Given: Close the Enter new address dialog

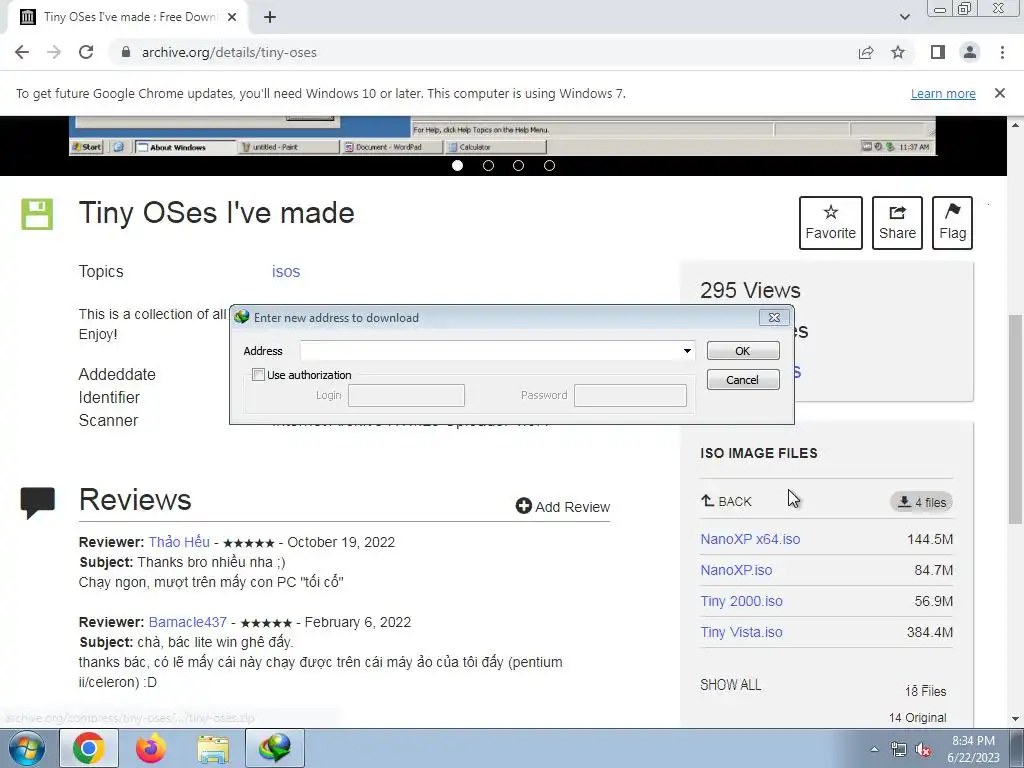Looking at the screenshot, I should (775, 317).
